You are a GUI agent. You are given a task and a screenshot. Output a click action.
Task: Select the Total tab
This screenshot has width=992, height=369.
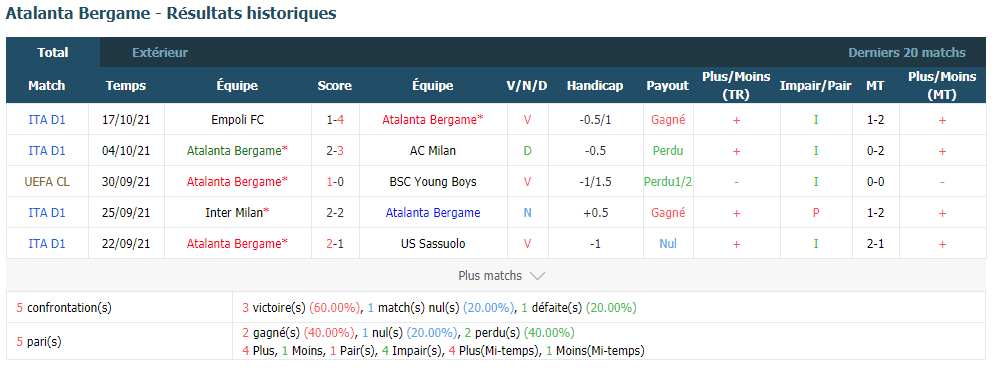53,53
